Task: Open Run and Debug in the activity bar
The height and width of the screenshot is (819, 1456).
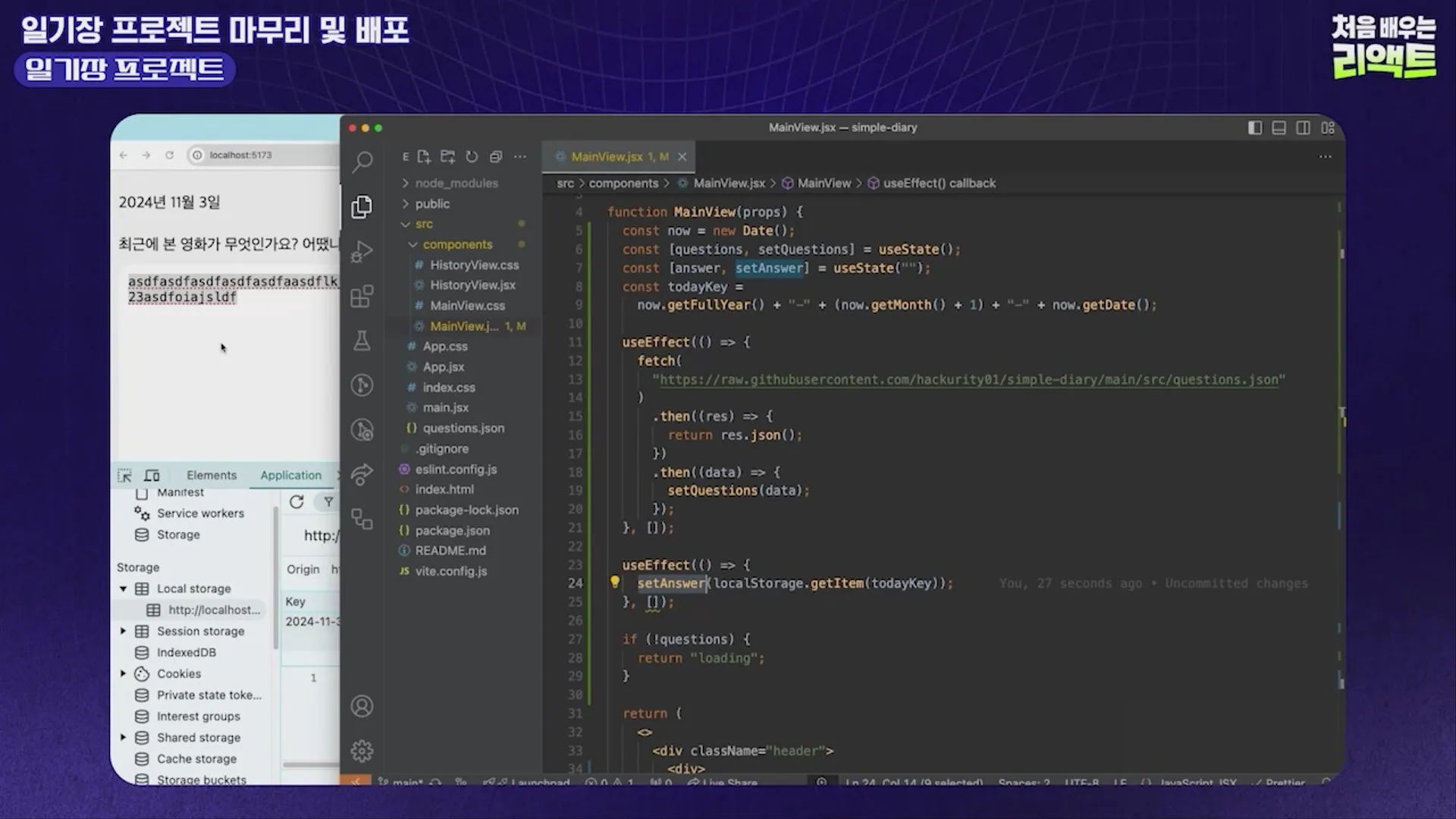Action: coord(362,251)
